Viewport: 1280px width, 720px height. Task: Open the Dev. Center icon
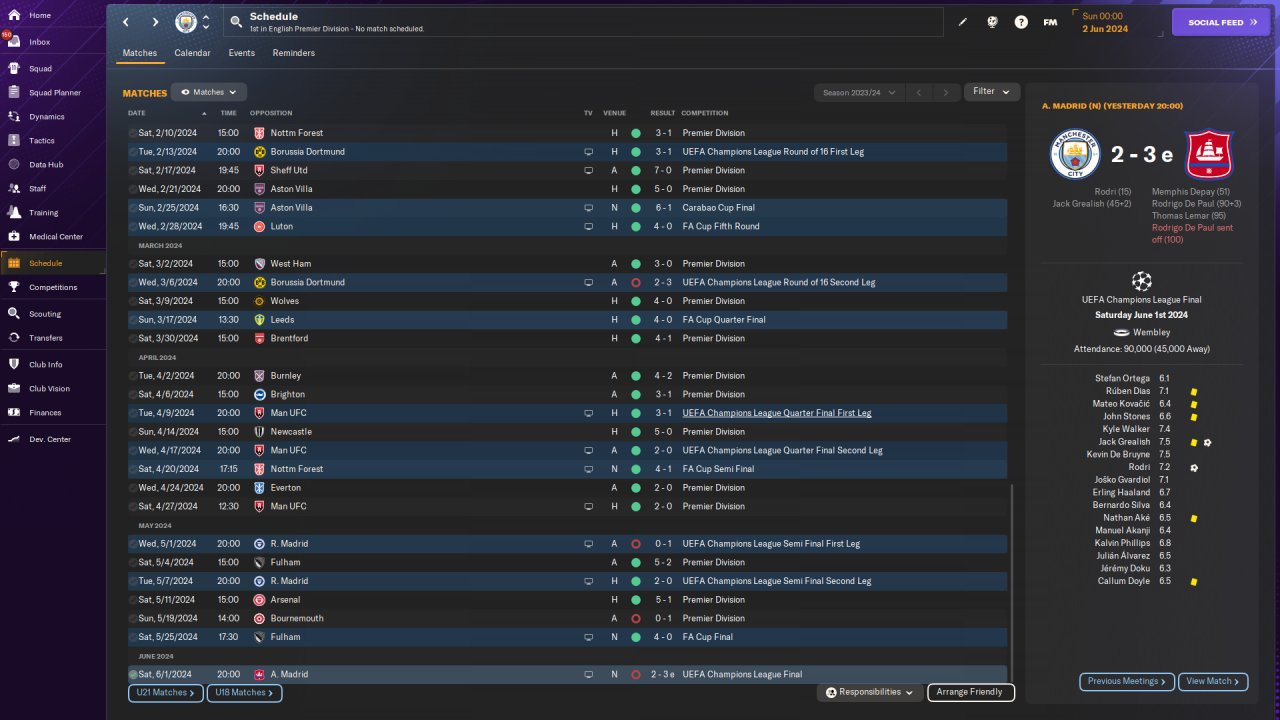tap(14, 439)
